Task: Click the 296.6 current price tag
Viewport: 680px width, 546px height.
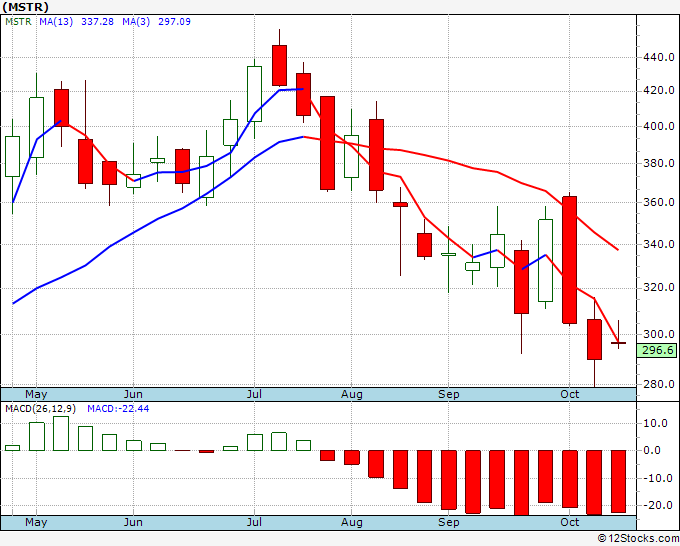Action: coord(658,350)
